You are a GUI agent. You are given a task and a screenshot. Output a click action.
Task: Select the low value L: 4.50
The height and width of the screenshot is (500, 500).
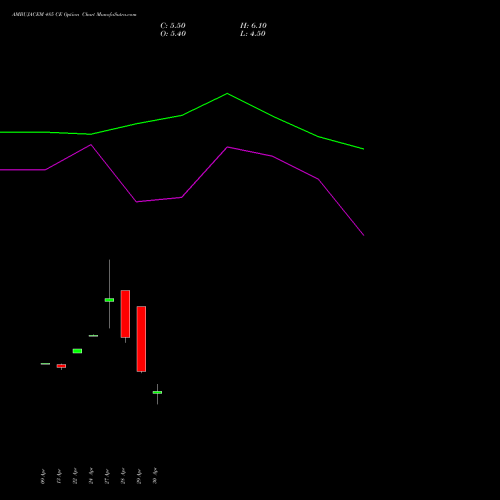point(253,34)
